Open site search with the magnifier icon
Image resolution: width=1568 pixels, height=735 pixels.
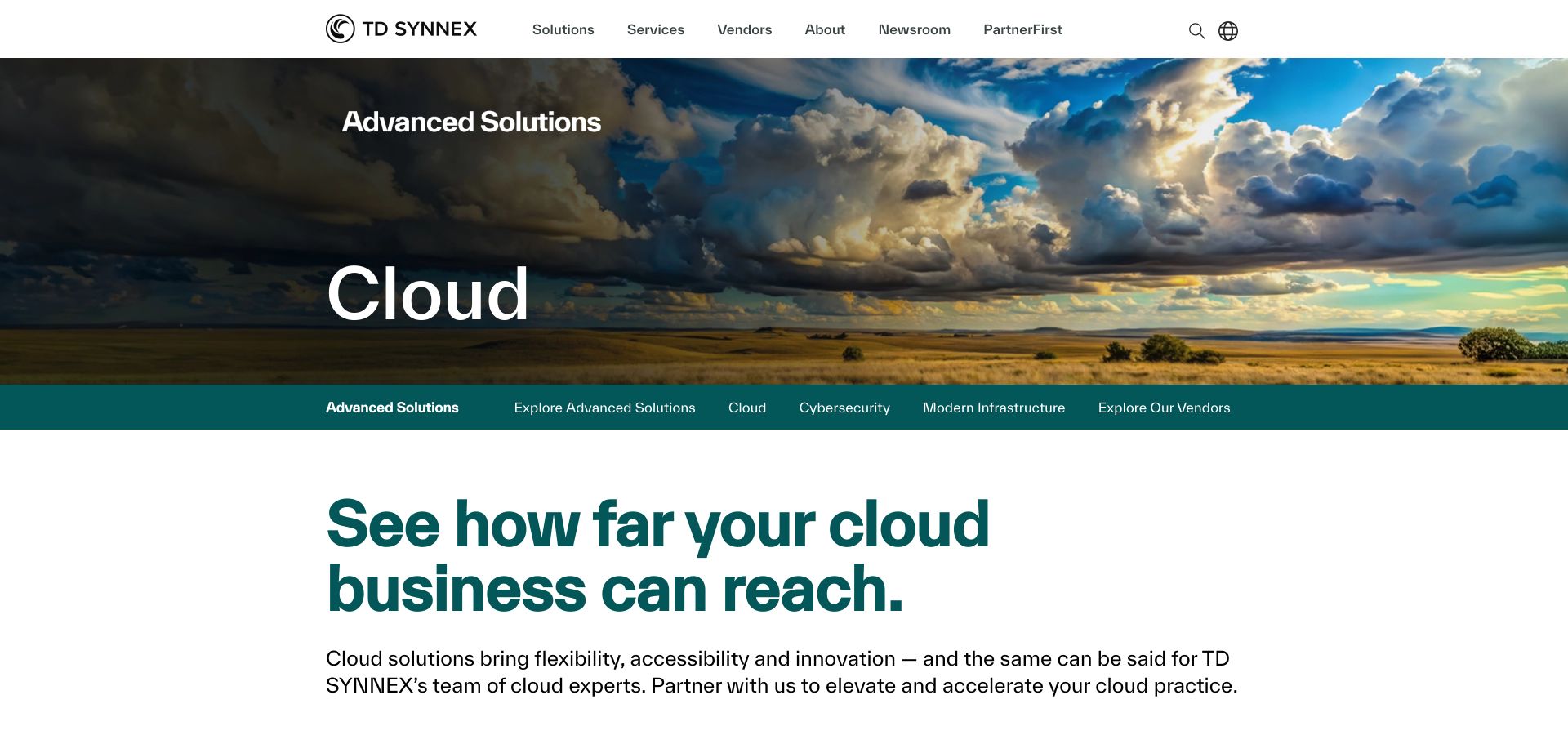pos(1196,31)
